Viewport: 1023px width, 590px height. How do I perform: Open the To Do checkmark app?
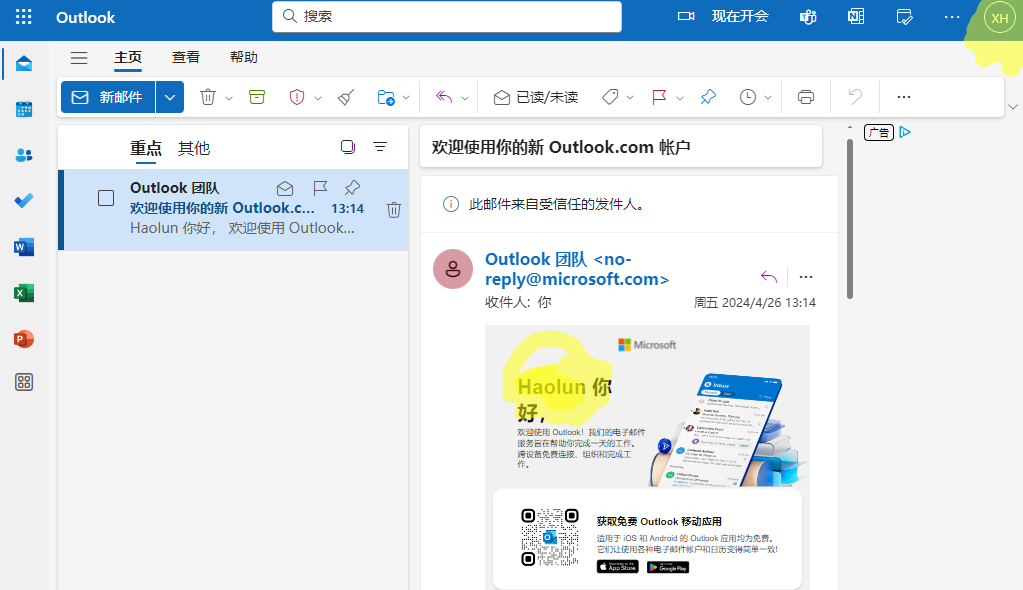pyautogui.click(x=24, y=200)
